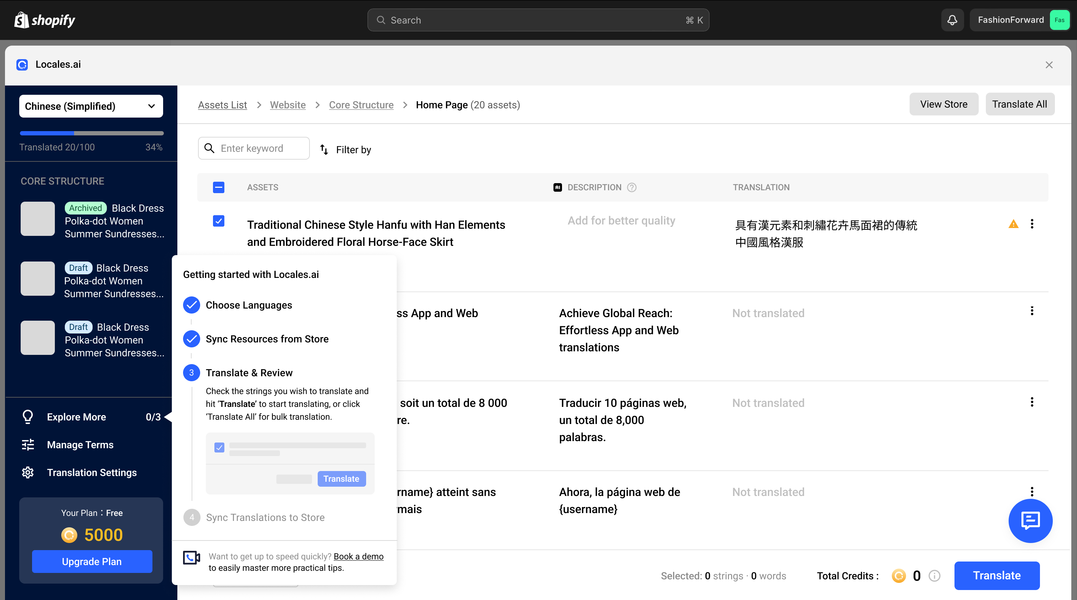
Task: Click the Translate All button
Action: (x=1020, y=104)
